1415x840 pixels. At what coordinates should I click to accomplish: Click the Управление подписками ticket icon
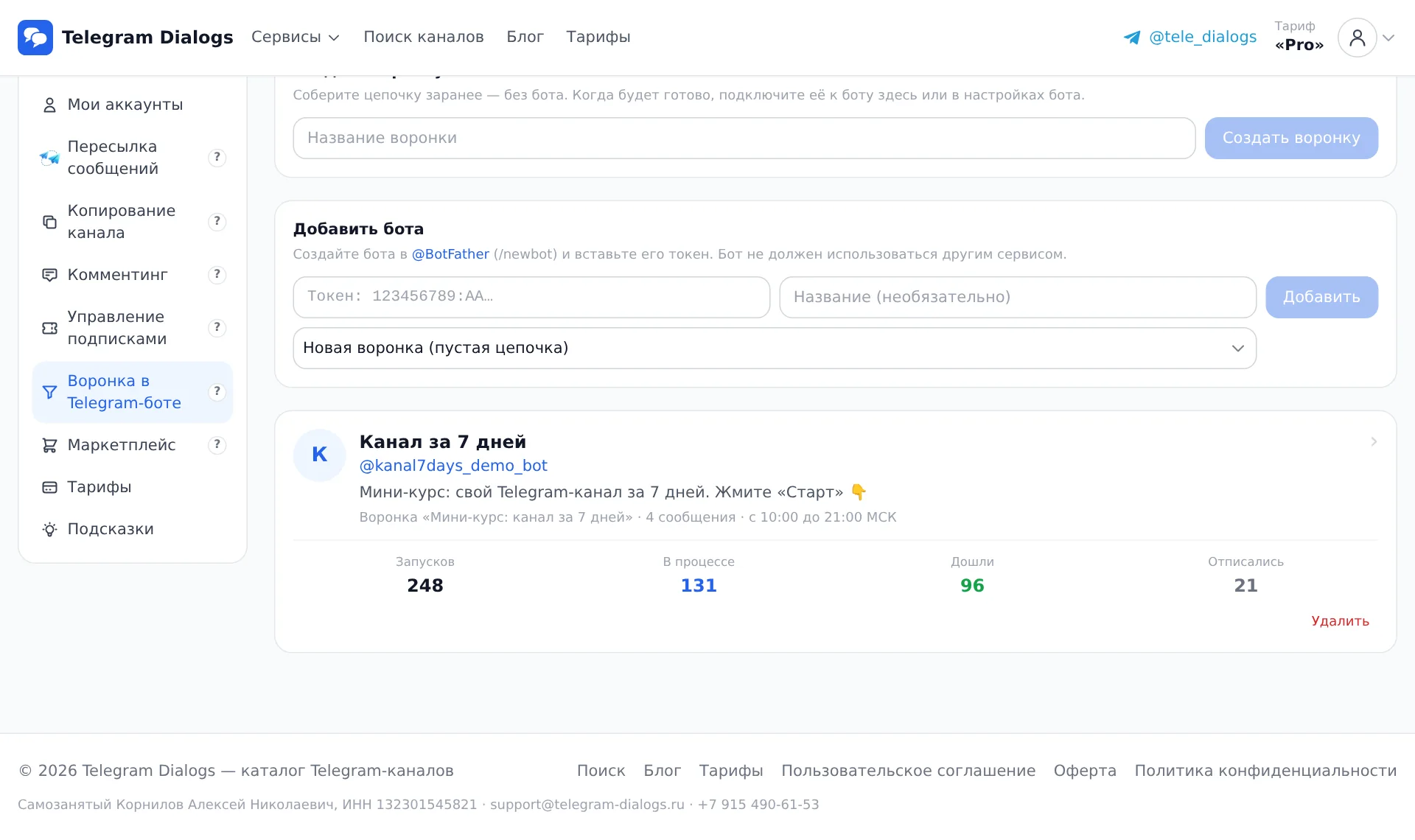[x=49, y=328]
